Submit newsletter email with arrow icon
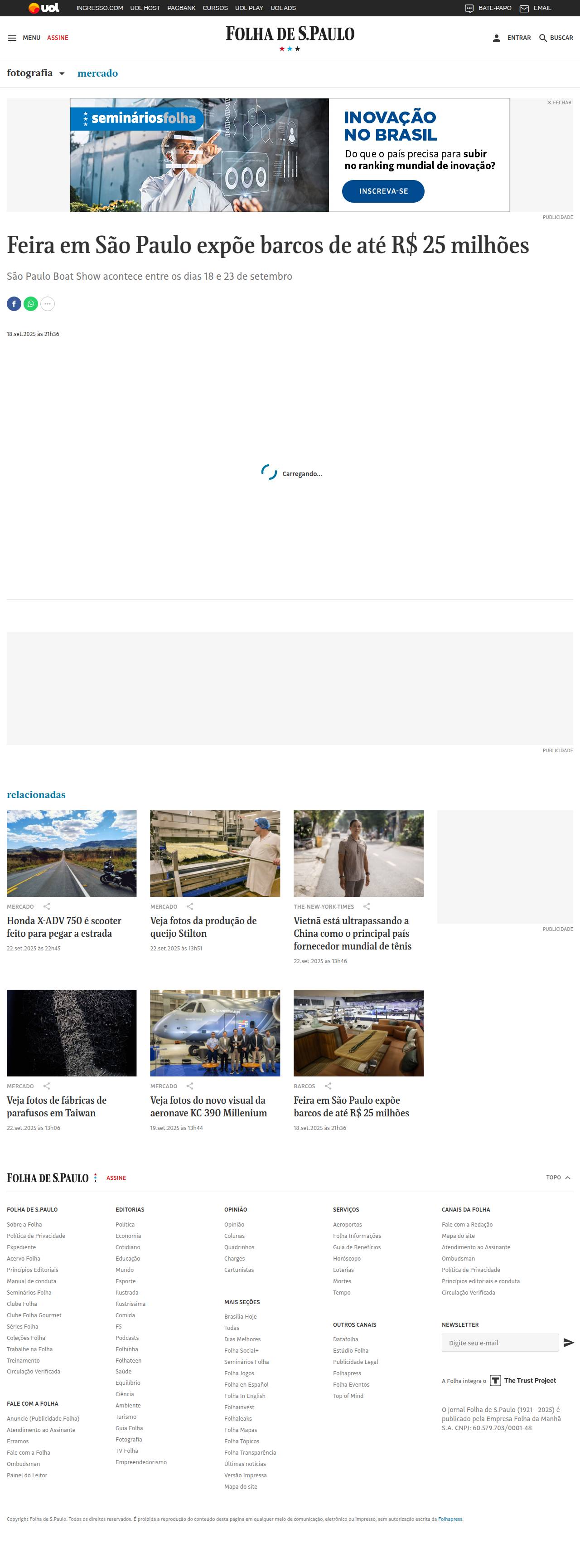The height and width of the screenshot is (1568, 580). click(569, 1342)
